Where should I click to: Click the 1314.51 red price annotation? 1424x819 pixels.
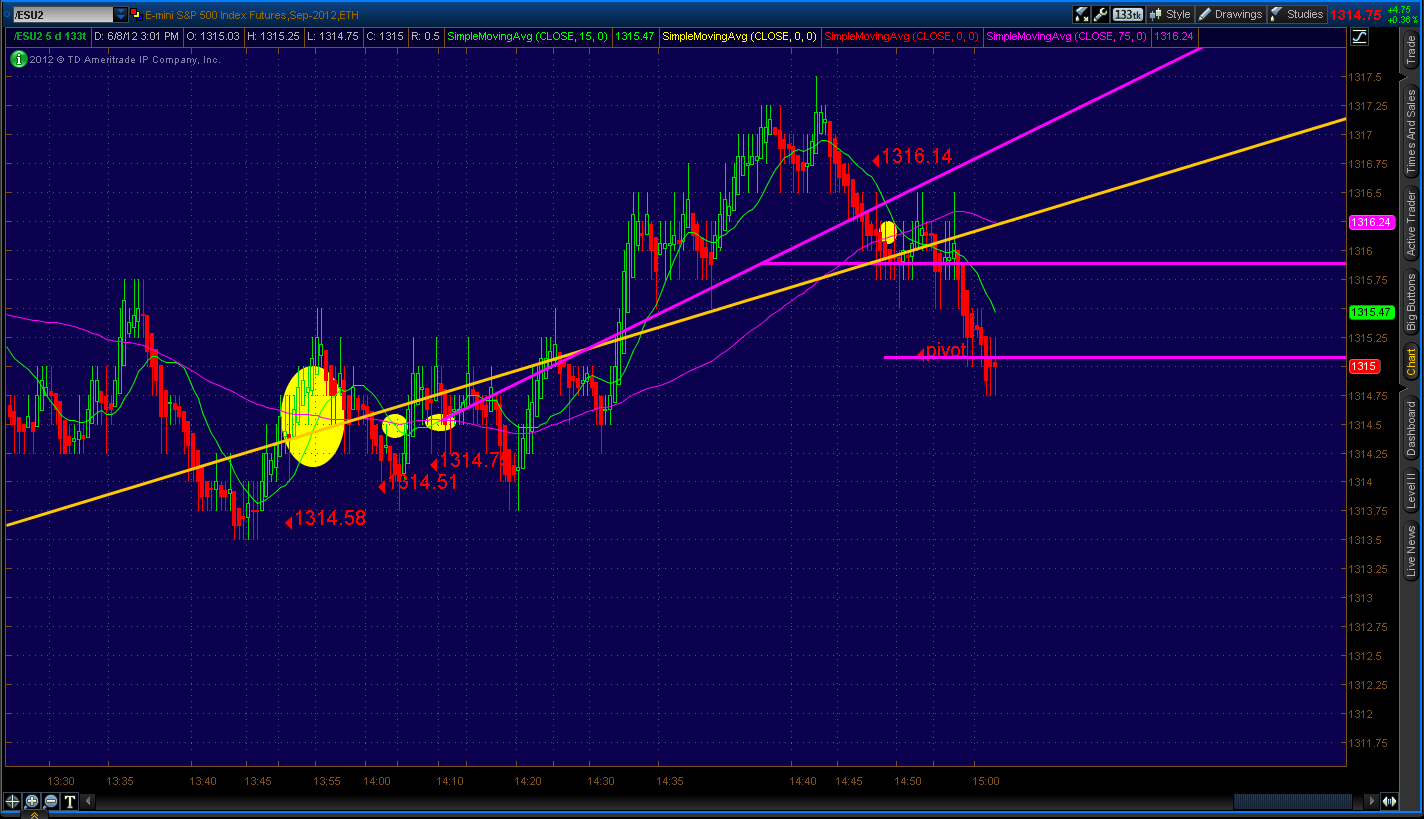point(423,483)
